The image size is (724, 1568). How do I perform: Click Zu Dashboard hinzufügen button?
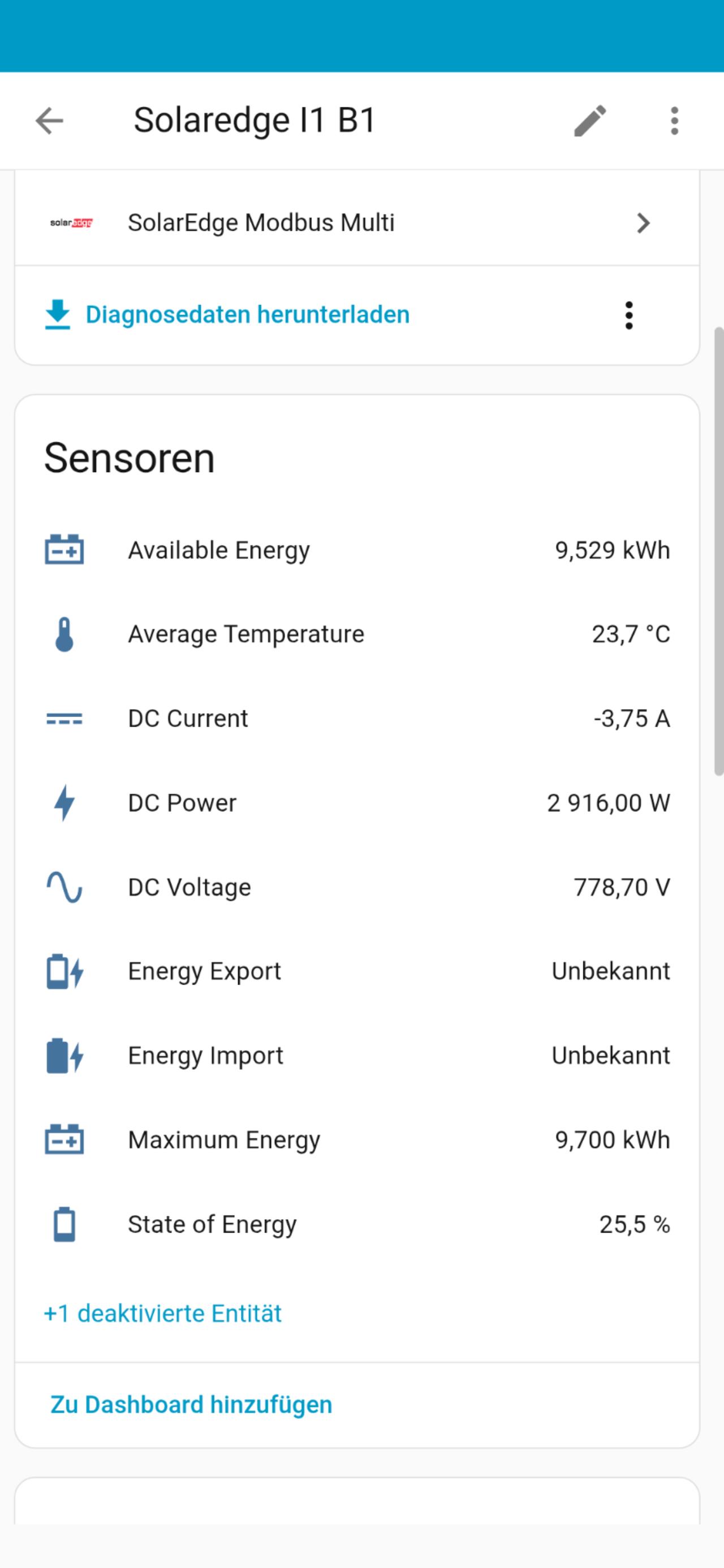pyautogui.click(x=191, y=1404)
